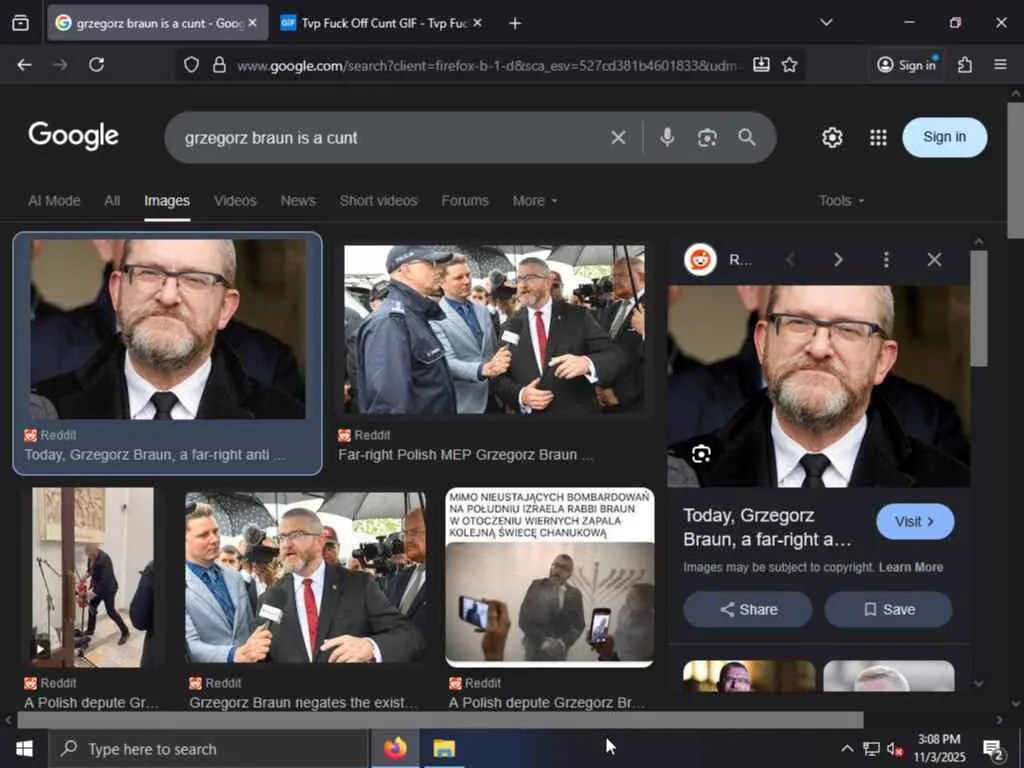Switch to the Tvp GIF browser tab
This screenshot has height=768, width=1024.
coord(382,24)
